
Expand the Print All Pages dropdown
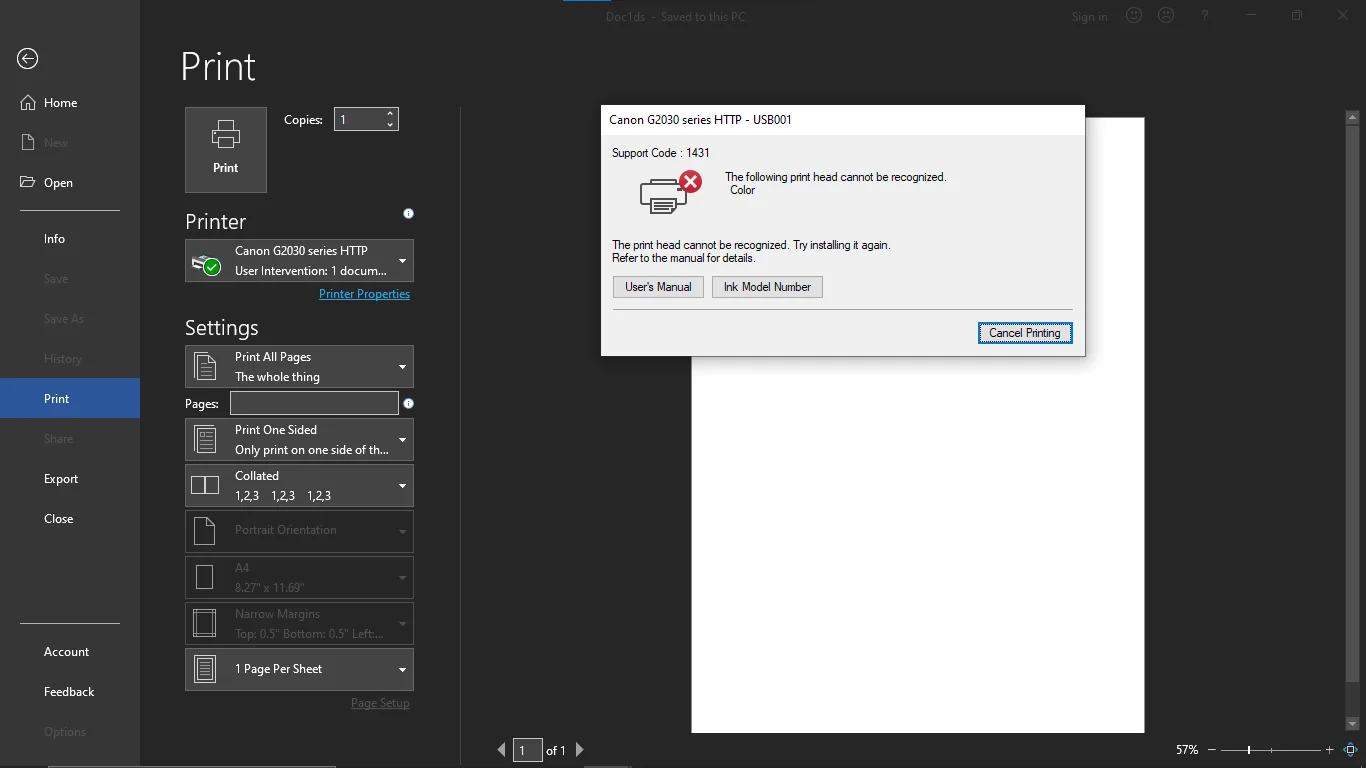click(299, 367)
